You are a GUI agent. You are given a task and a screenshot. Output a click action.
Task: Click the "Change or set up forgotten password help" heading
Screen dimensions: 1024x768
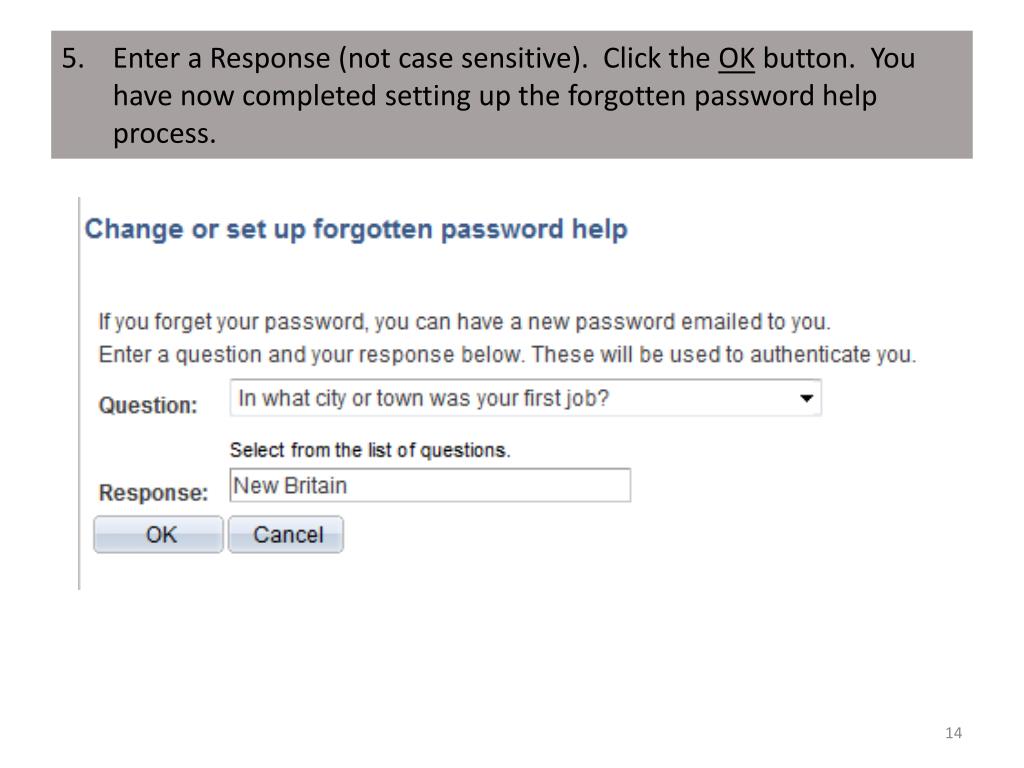pos(356,229)
